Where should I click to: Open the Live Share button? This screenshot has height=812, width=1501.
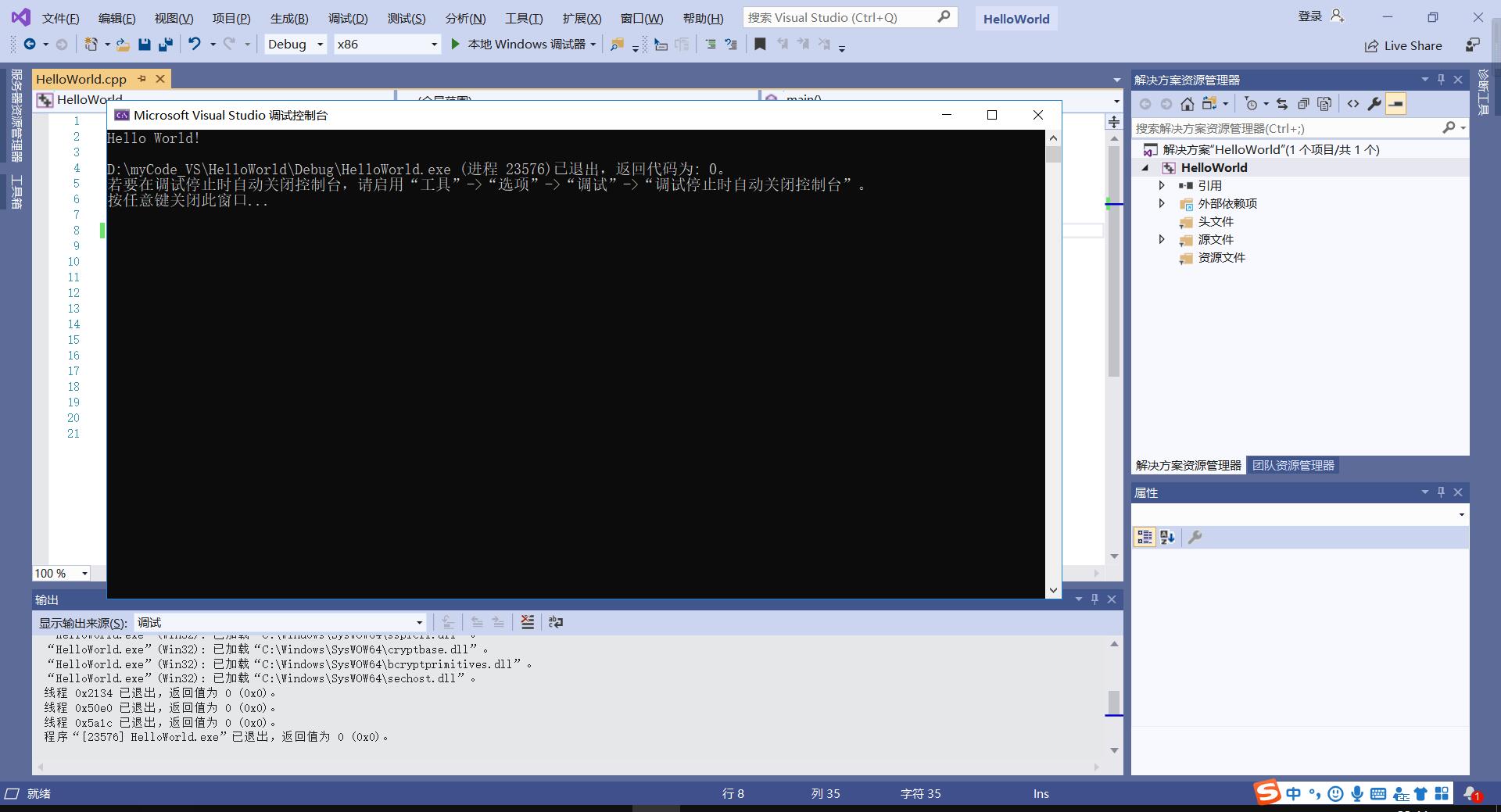click(x=1403, y=45)
